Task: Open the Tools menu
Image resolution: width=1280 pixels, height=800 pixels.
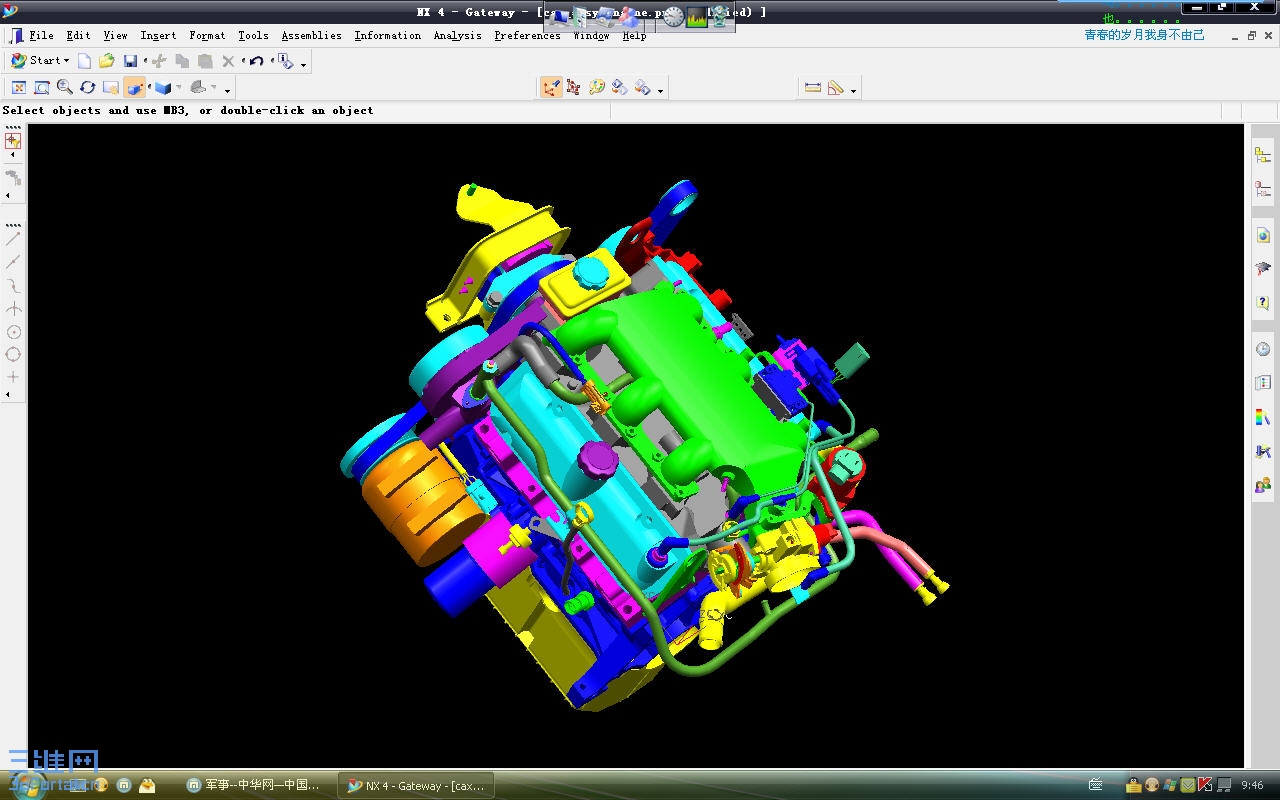Action: pyautogui.click(x=253, y=35)
